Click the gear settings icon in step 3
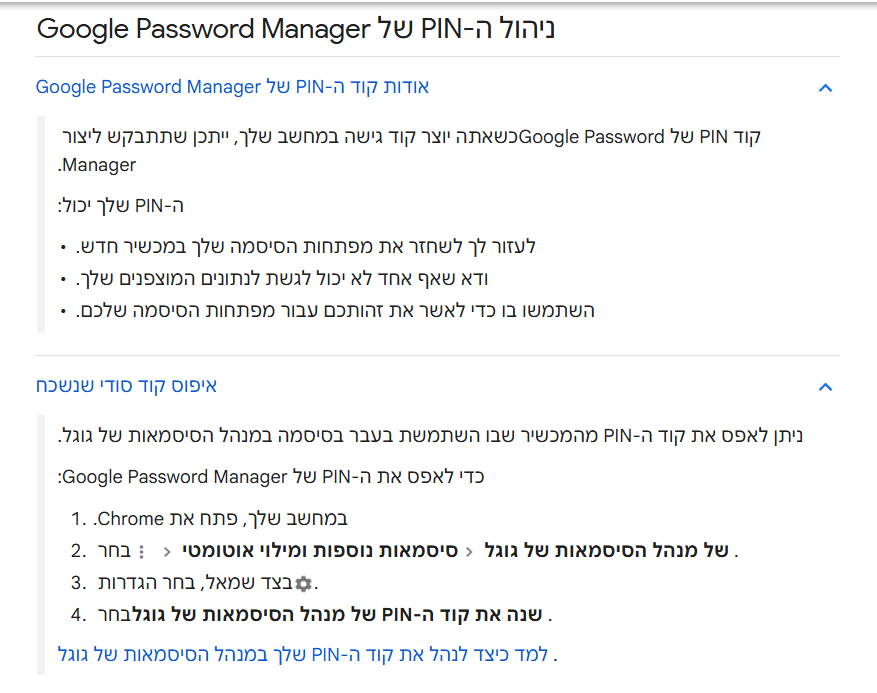The width and height of the screenshot is (877, 693). click(303, 583)
